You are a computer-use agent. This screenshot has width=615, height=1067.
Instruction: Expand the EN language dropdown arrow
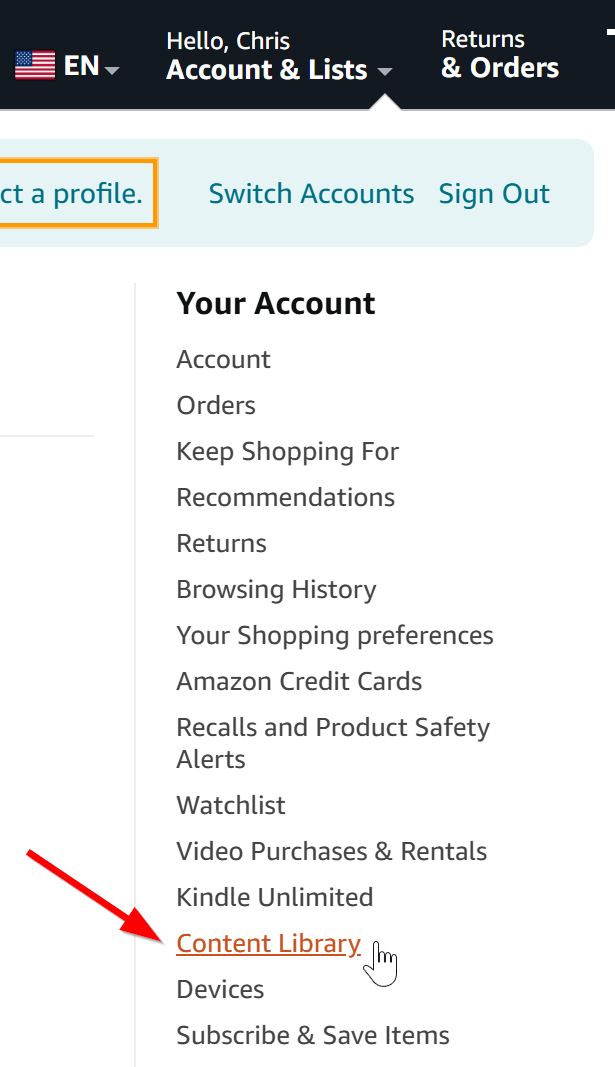(112, 70)
